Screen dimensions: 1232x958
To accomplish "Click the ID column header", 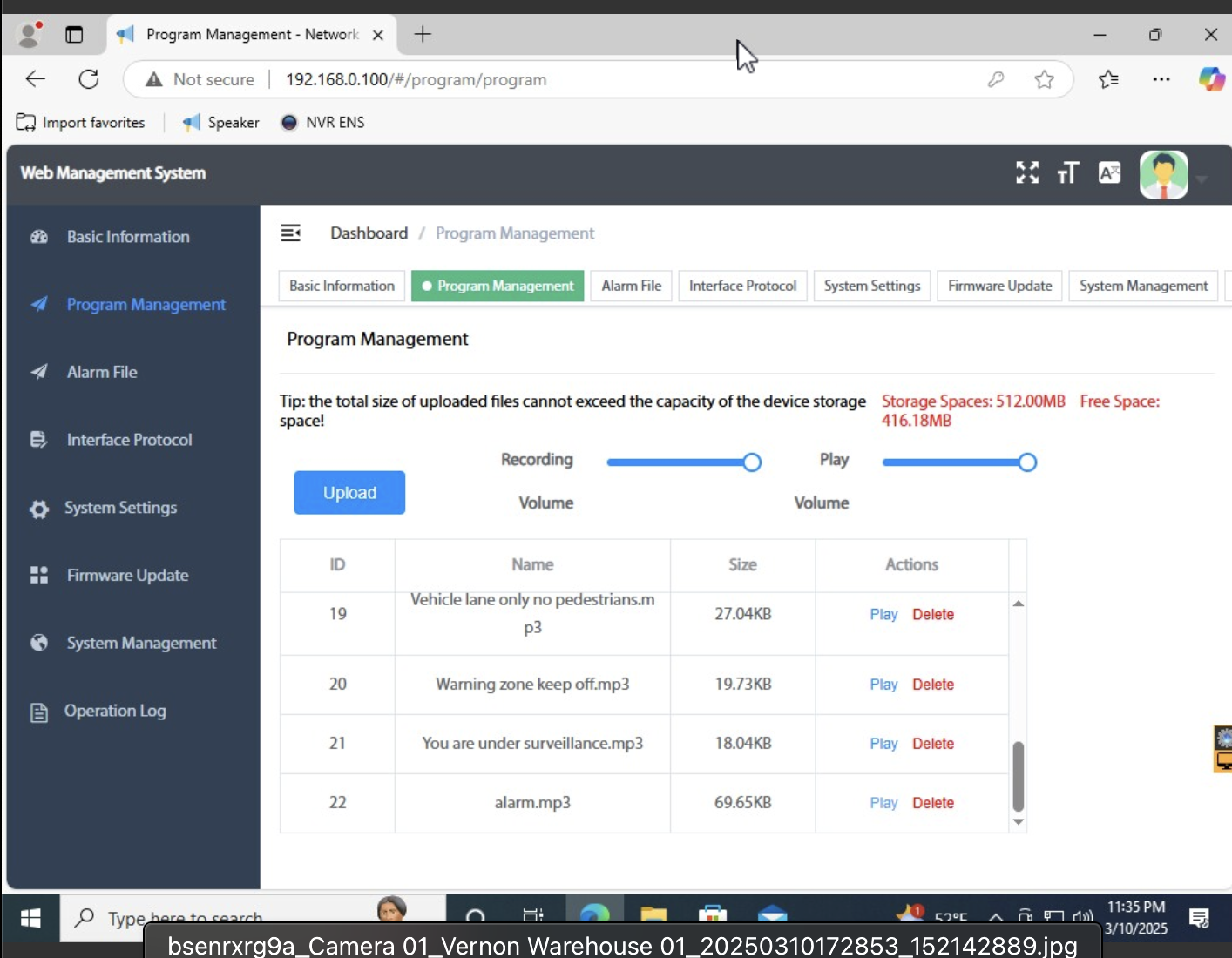I will 337,565.
